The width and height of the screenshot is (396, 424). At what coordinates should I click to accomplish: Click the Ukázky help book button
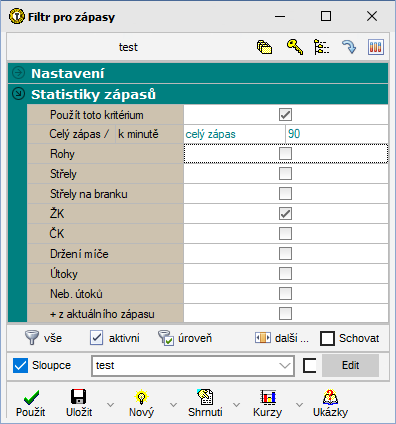tap(330, 403)
